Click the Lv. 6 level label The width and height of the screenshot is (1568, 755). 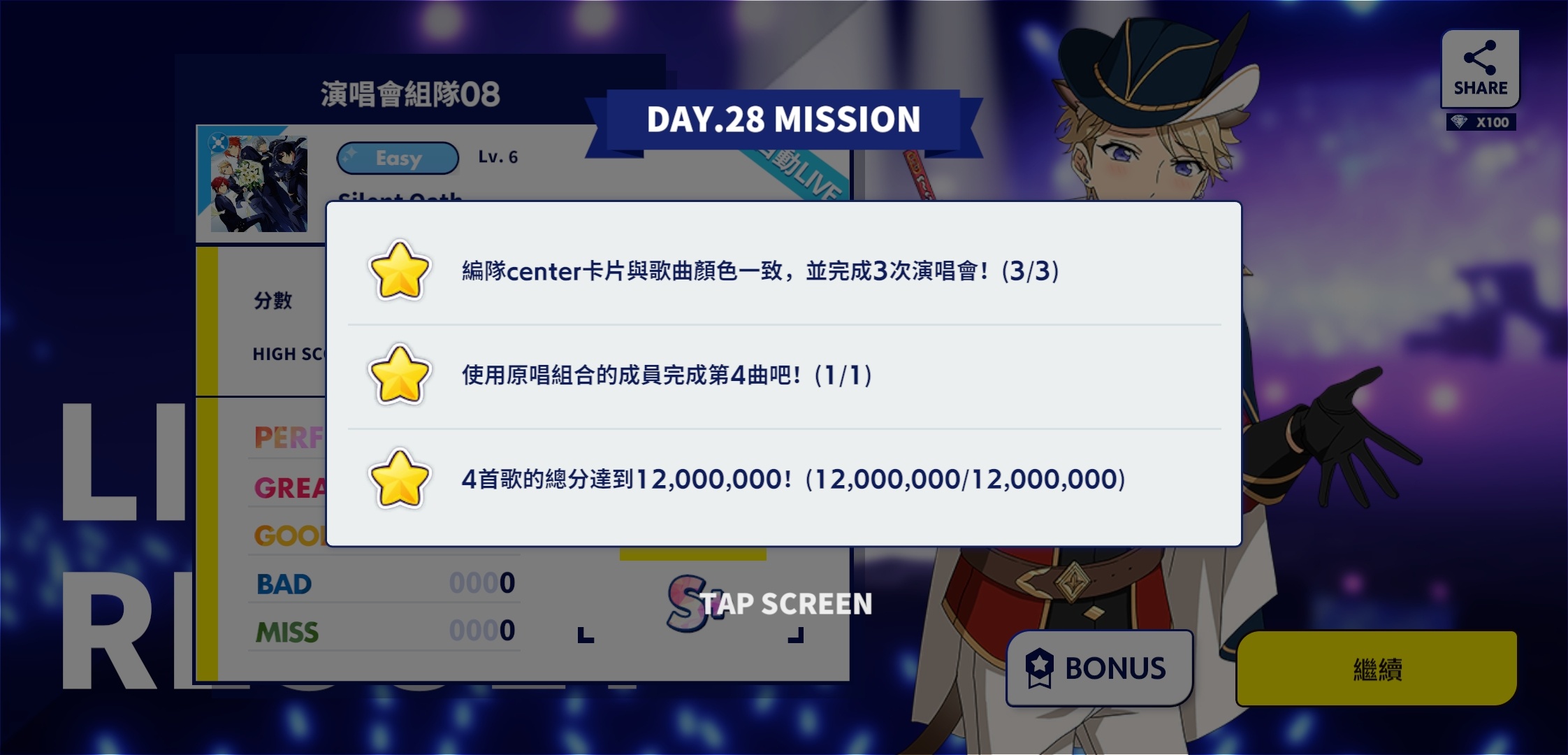tap(498, 157)
